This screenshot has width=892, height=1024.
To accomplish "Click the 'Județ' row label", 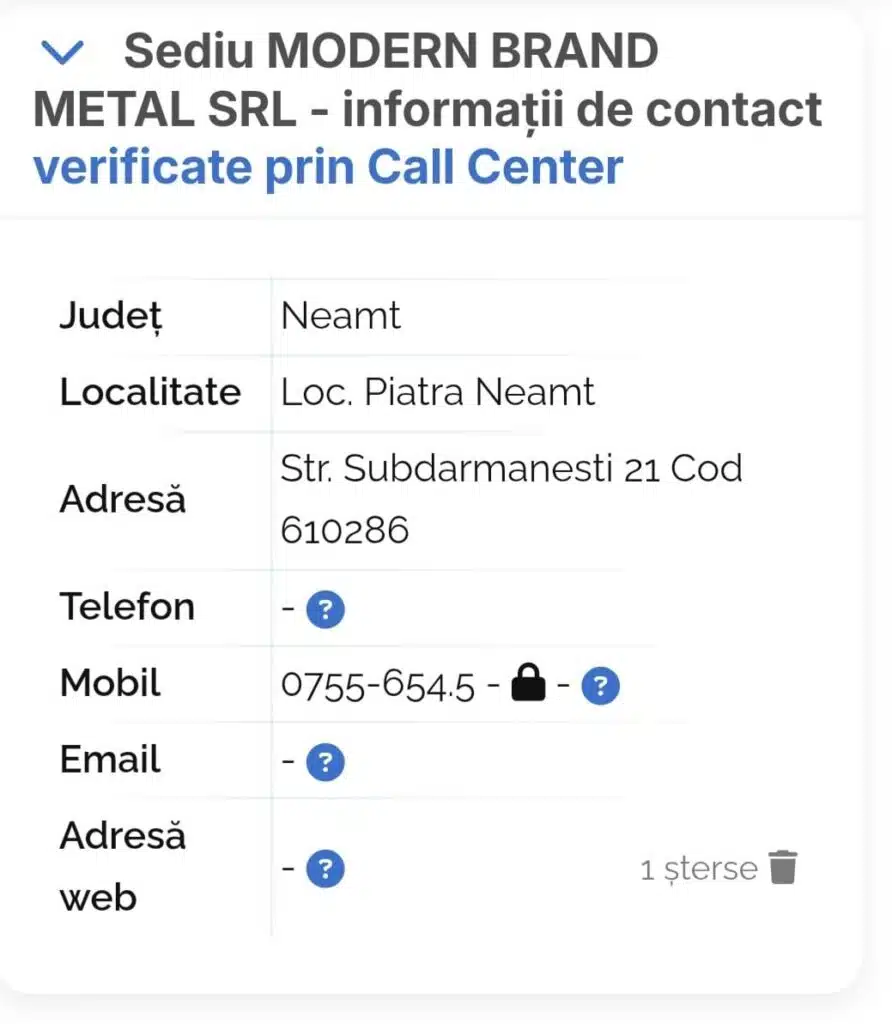I will [x=111, y=317].
